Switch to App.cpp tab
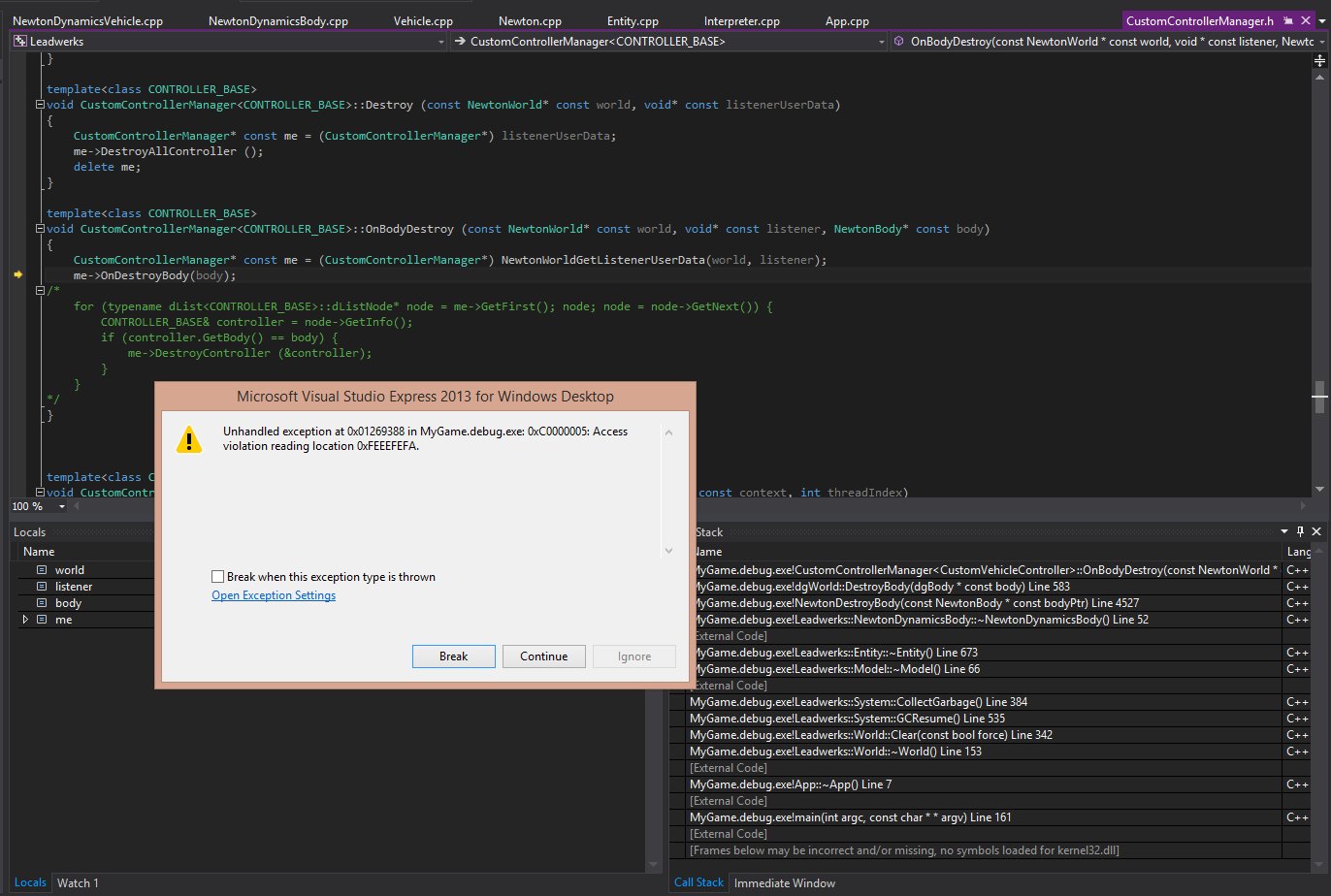Viewport: 1331px width, 896px height. click(847, 20)
